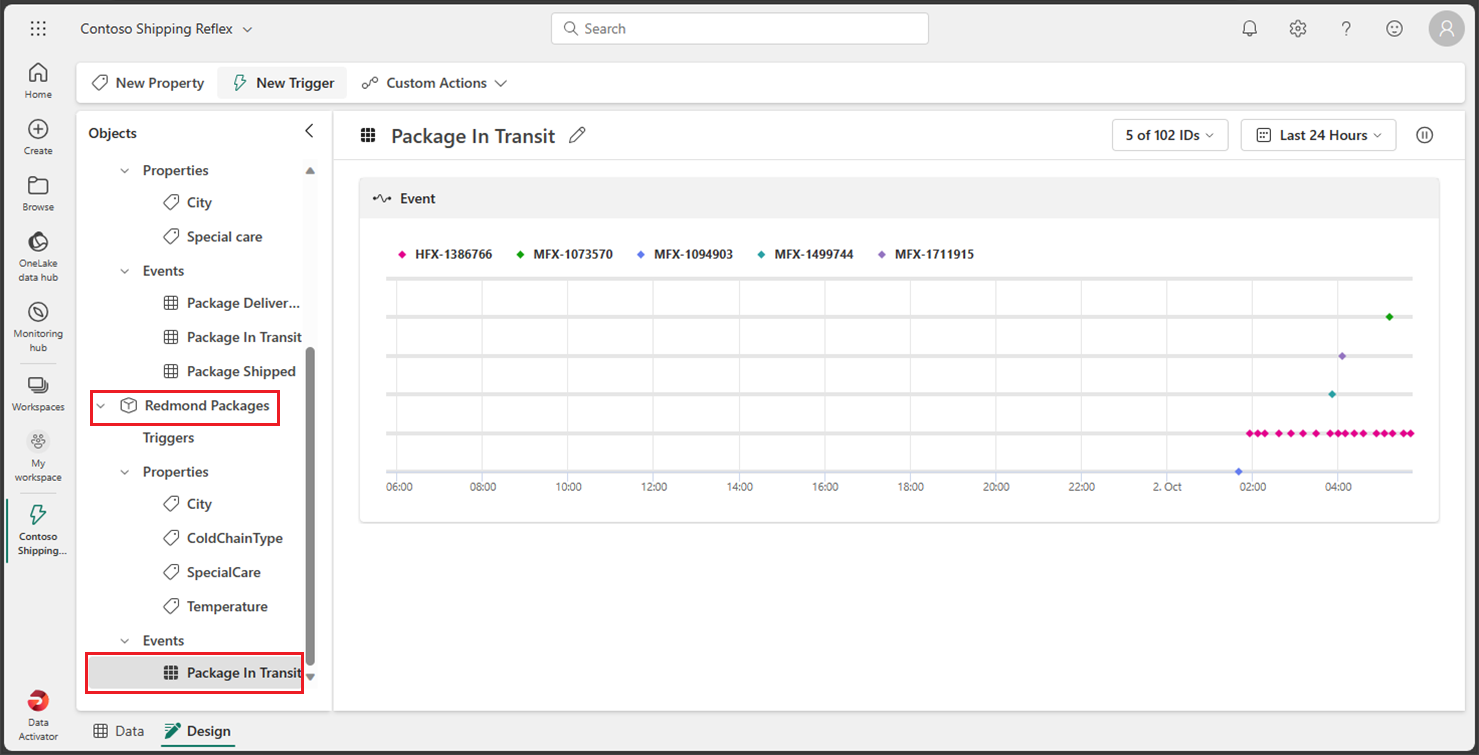Click the blue MFX-1094903 data point
This screenshot has width=1479, height=755.
pyautogui.click(x=1238, y=471)
